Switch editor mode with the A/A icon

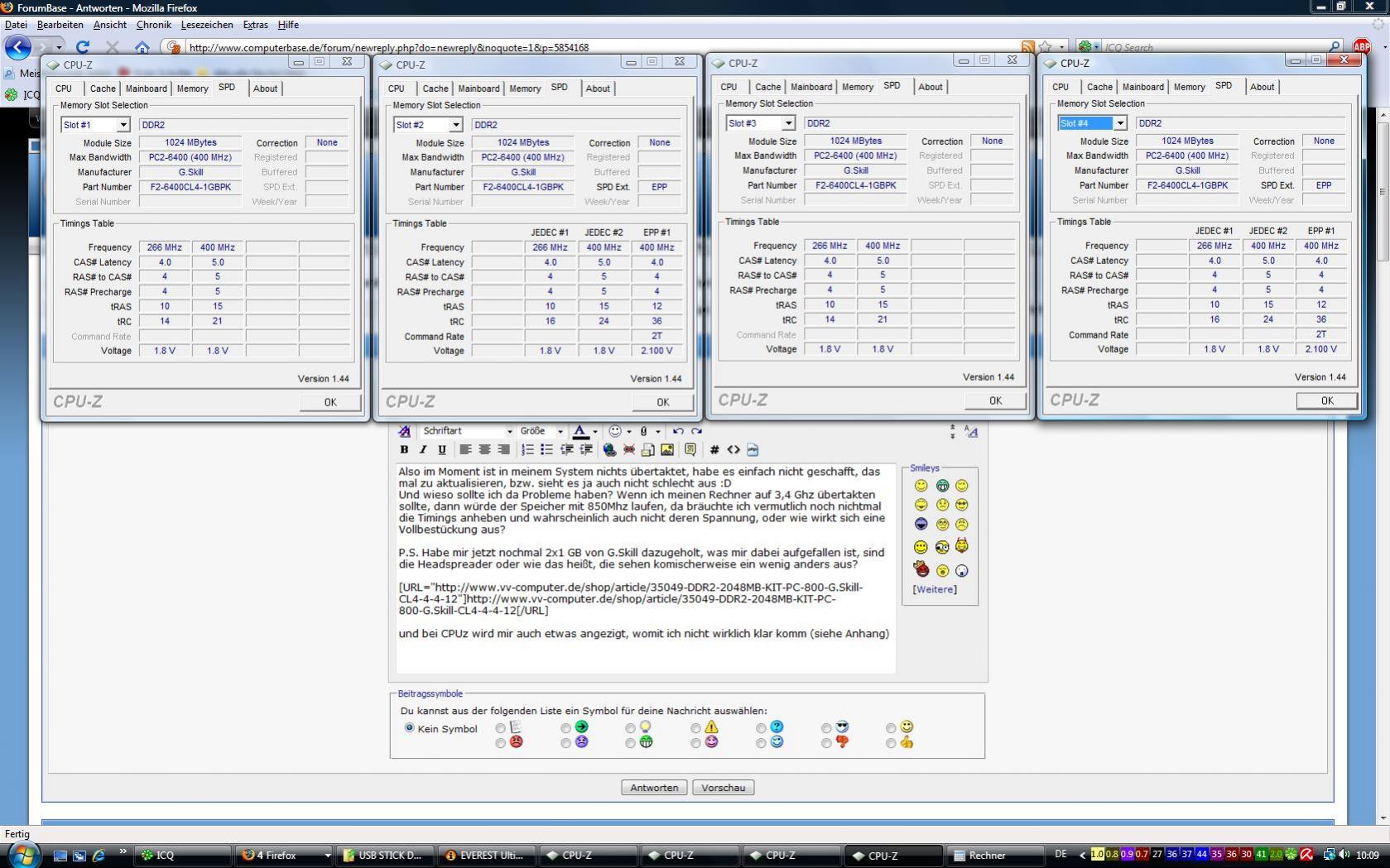coord(971,432)
